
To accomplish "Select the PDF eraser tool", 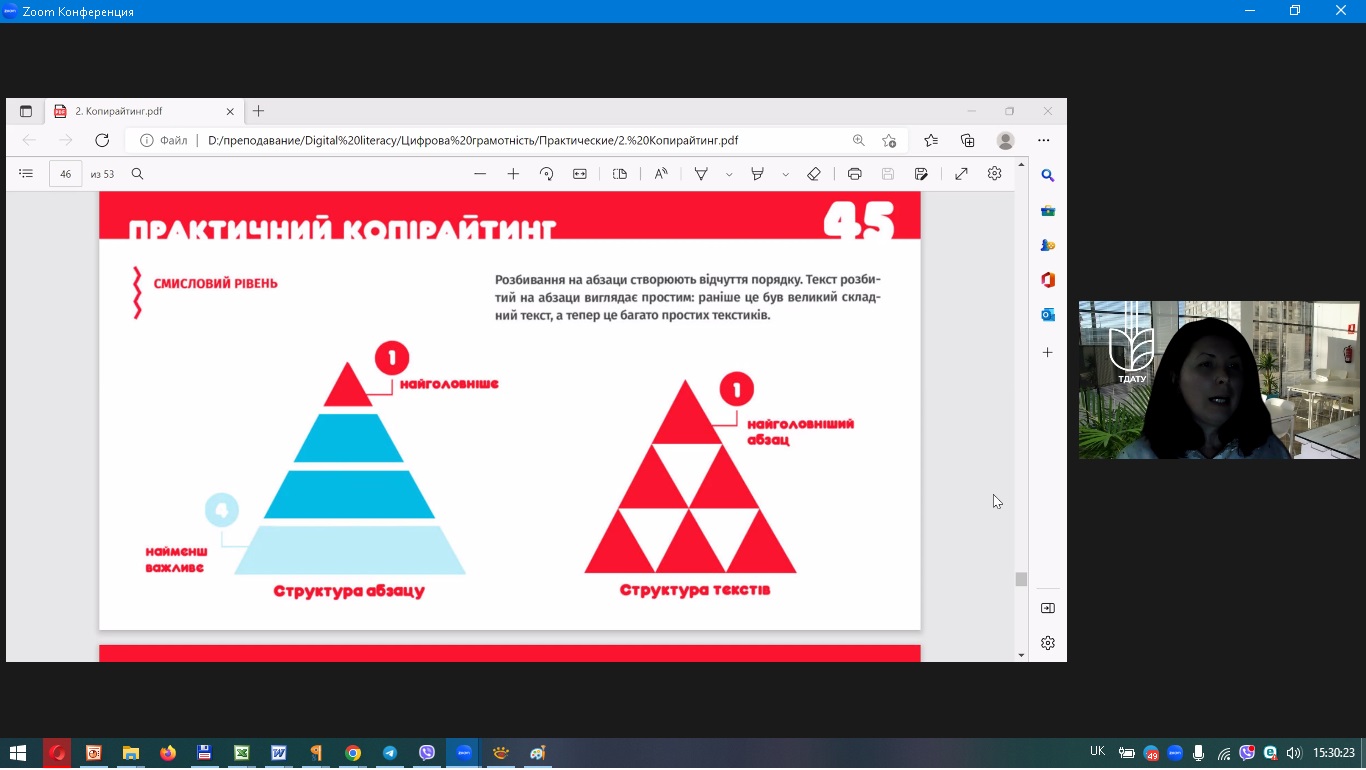I will [x=813, y=174].
